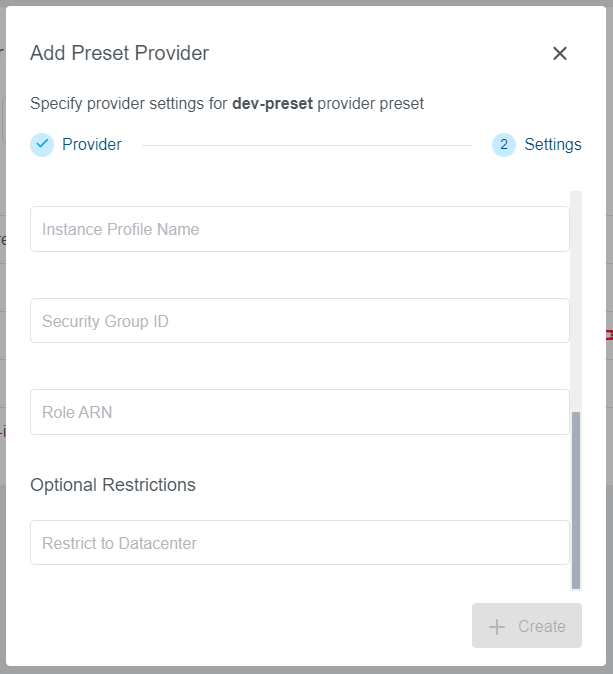Click into the Security Group ID field

(x=300, y=321)
